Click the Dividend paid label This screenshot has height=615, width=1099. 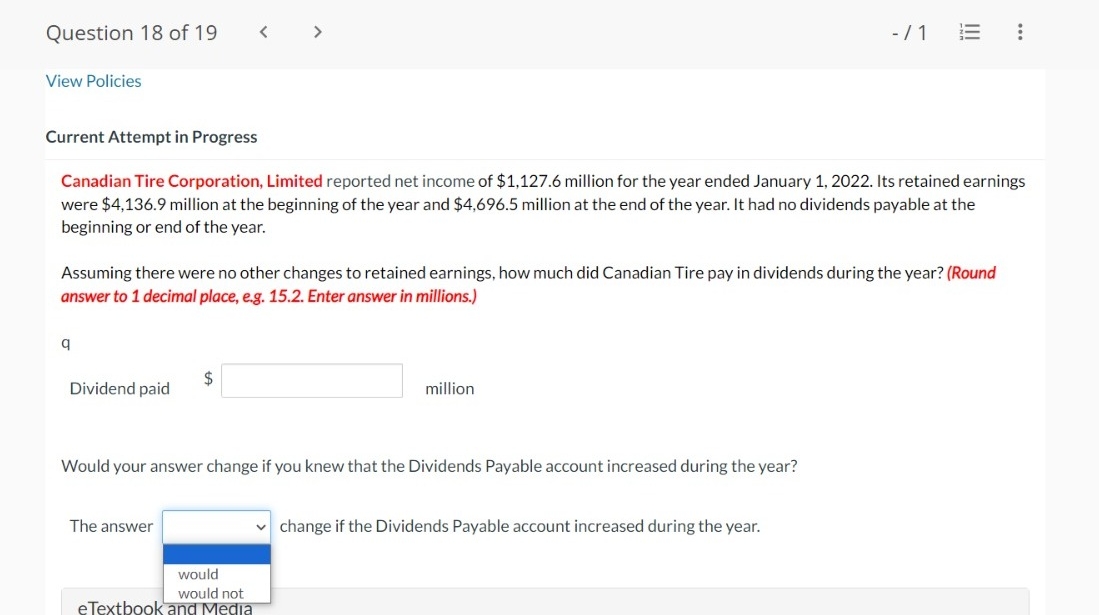point(119,388)
